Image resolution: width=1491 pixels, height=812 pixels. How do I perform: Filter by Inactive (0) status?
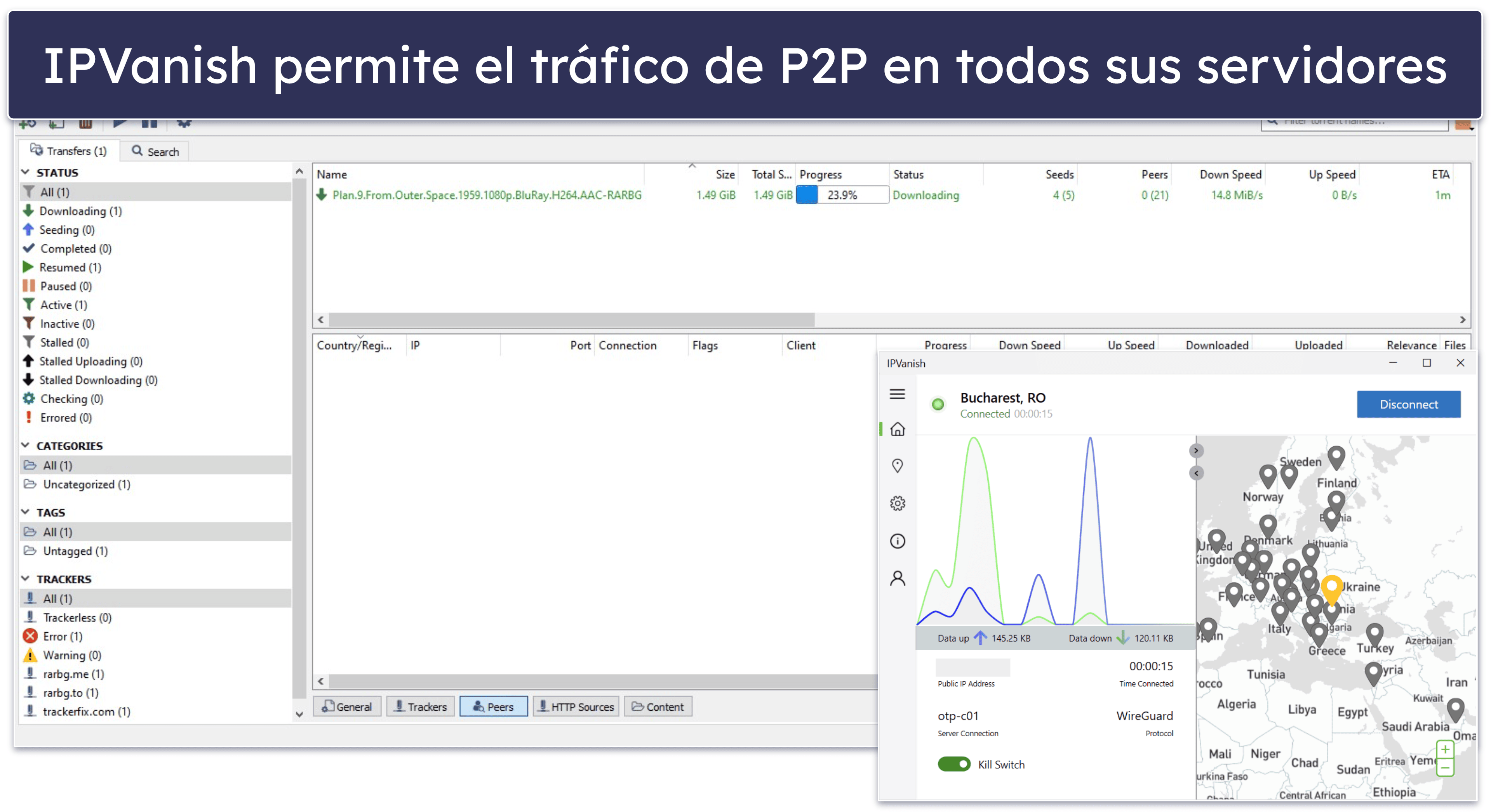[155, 324]
